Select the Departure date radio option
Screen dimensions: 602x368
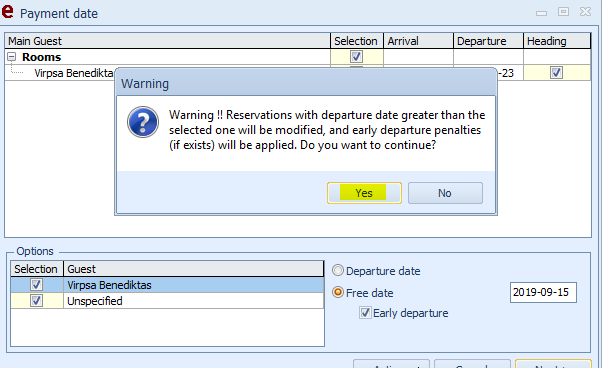[x=338, y=271]
